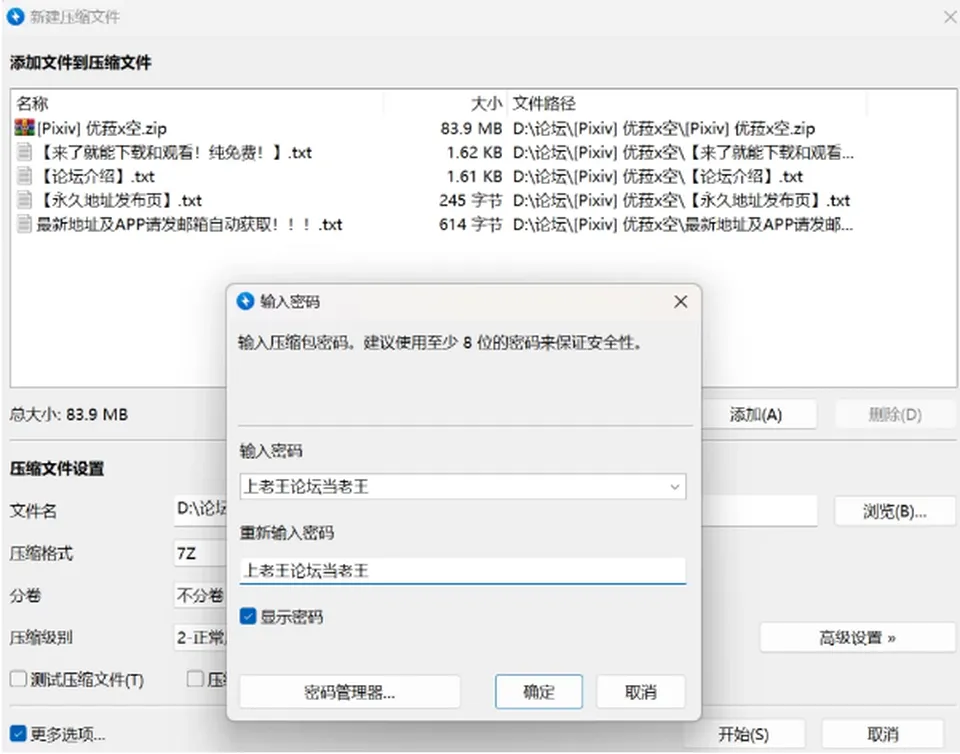Open the 密码管理器... button
The width and height of the screenshot is (960, 754).
tap(350, 692)
